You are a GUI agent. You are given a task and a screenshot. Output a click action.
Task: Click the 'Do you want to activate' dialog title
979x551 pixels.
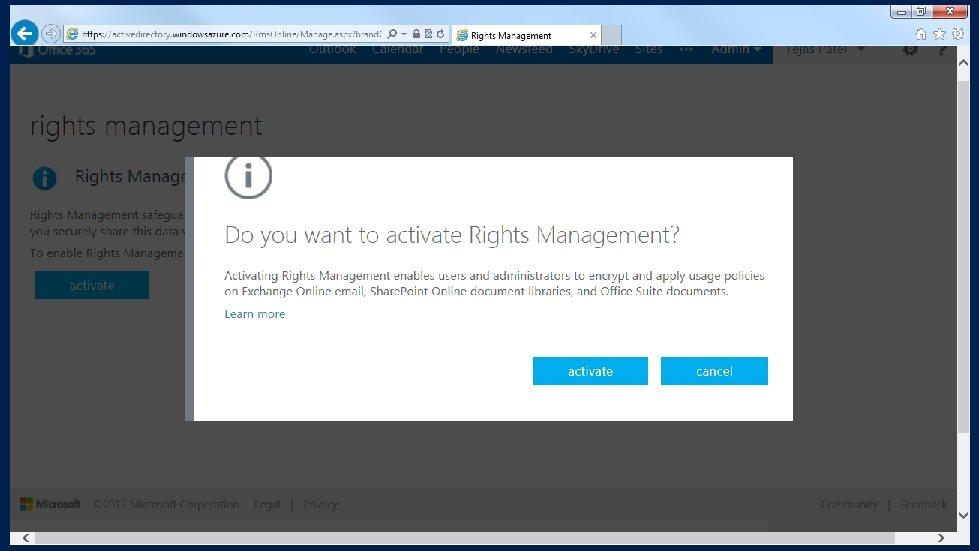452,235
